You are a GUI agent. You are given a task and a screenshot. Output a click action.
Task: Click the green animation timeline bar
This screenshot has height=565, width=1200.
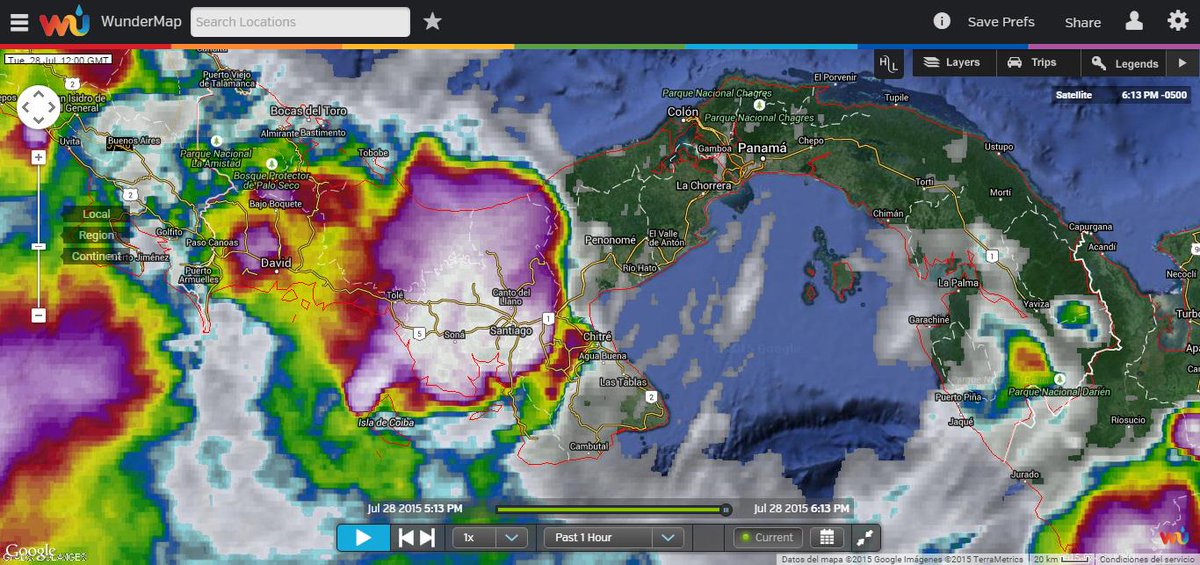[610, 509]
